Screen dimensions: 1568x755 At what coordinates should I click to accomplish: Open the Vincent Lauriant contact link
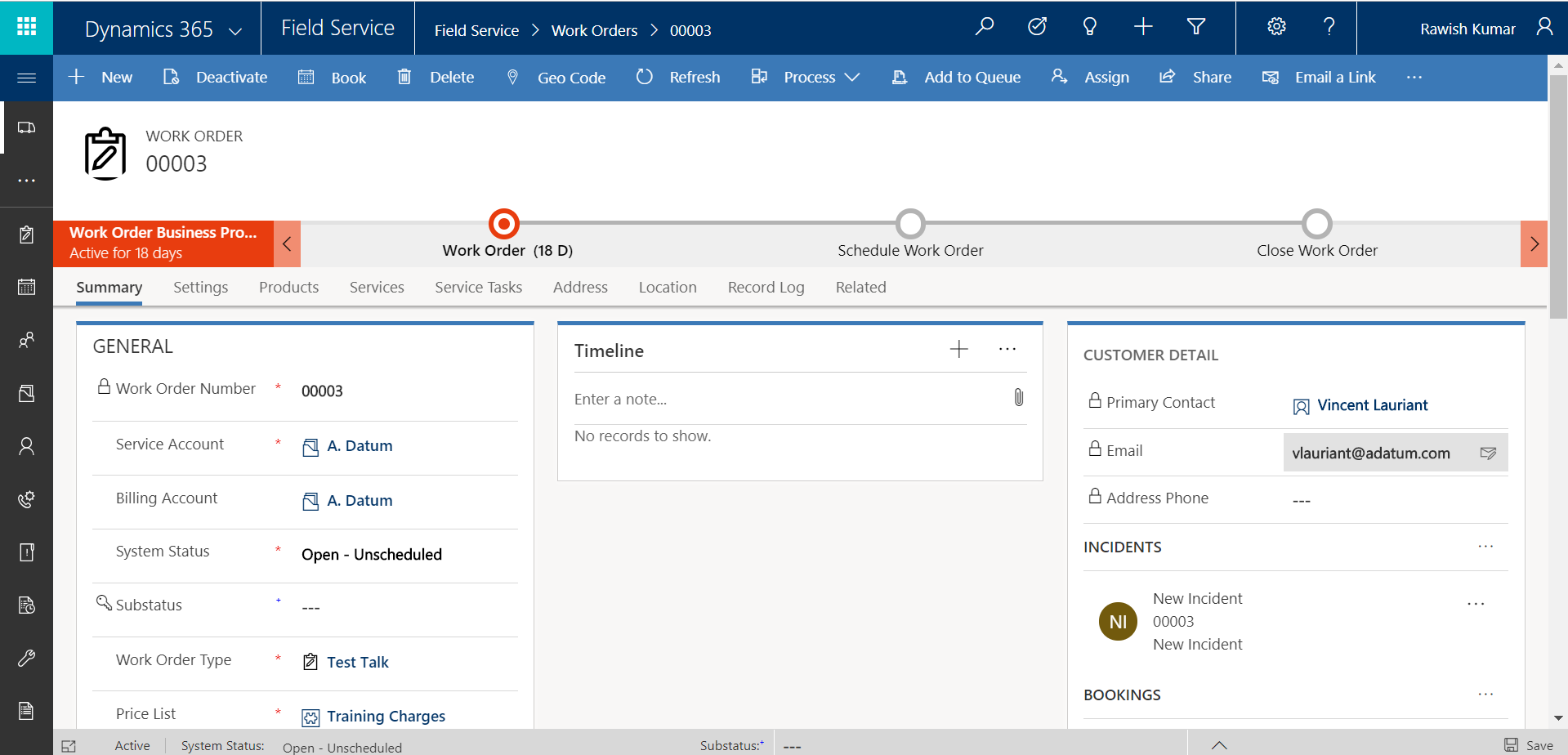pos(1372,405)
